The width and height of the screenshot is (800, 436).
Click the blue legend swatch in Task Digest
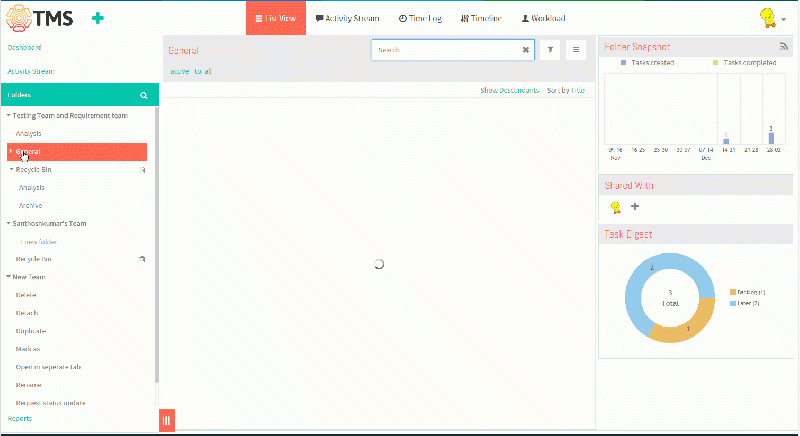(x=733, y=303)
